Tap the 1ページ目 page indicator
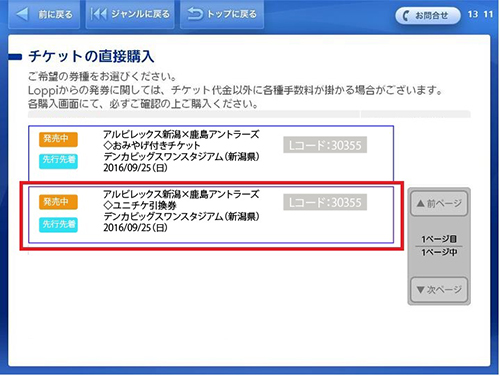Viewport: 500px width, 376px height. [x=439, y=239]
